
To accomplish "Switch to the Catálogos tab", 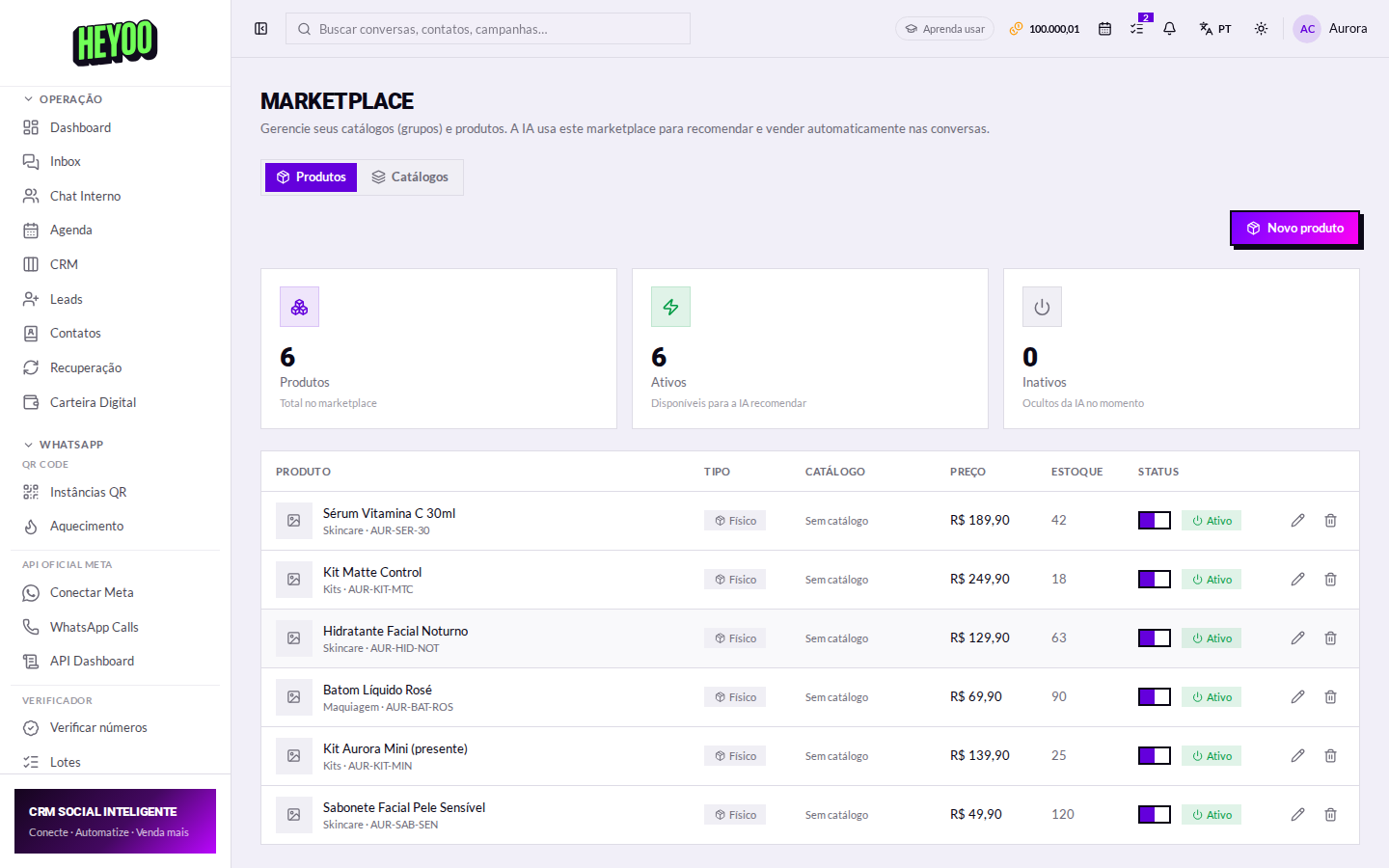I will (x=410, y=177).
